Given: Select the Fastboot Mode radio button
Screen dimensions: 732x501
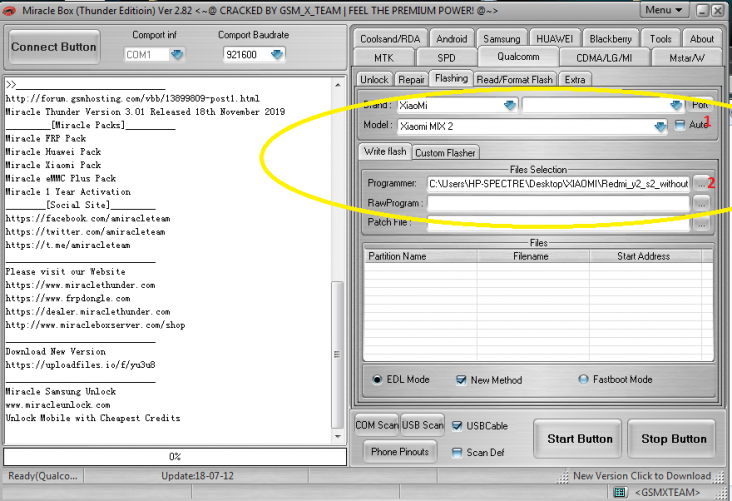Looking at the screenshot, I should point(583,379).
